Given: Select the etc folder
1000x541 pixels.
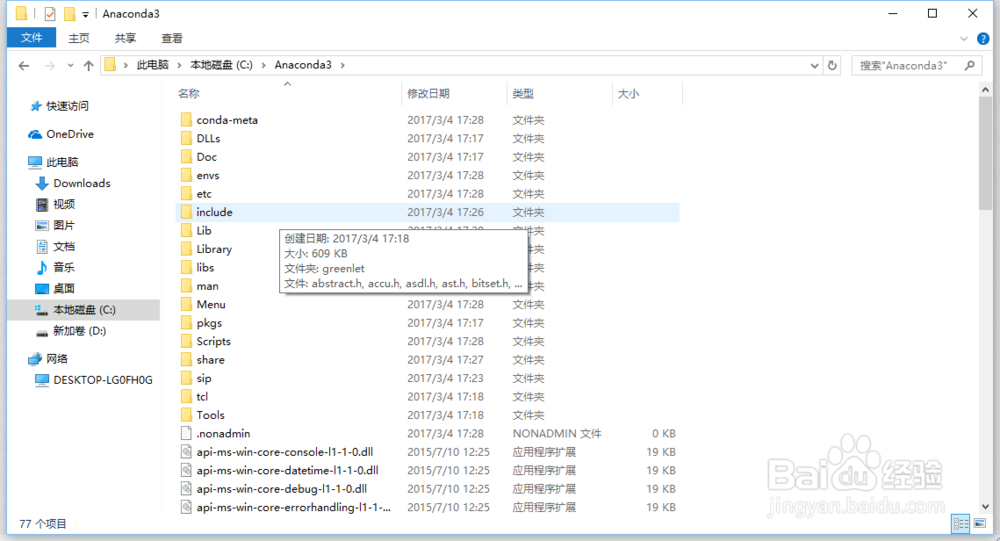Looking at the screenshot, I should pyautogui.click(x=203, y=194).
